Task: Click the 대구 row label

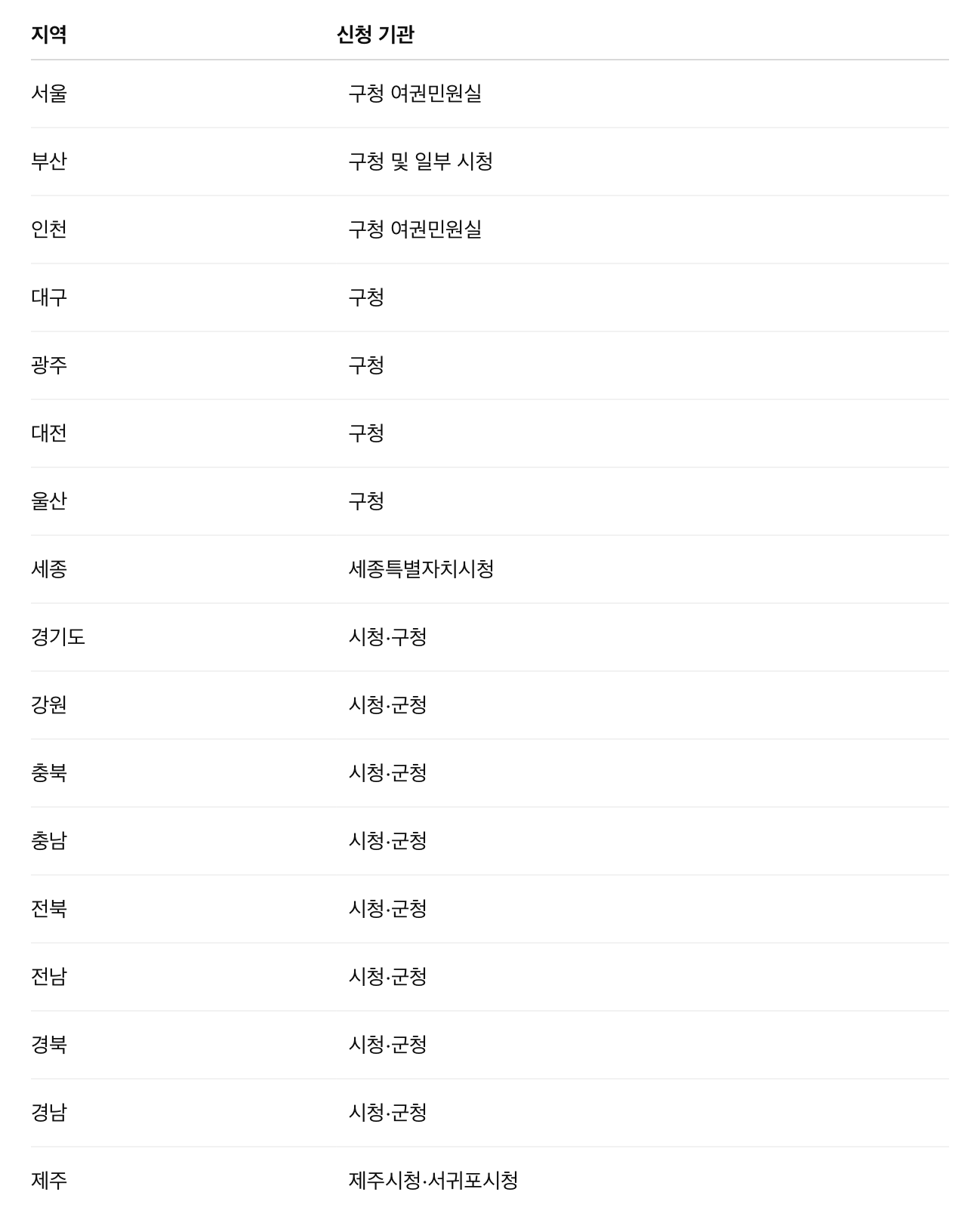Action: (x=49, y=297)
